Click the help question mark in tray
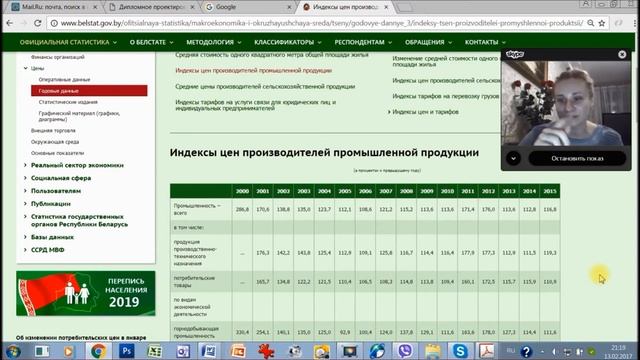Viewport: 640px width, 360px height. 526,351
